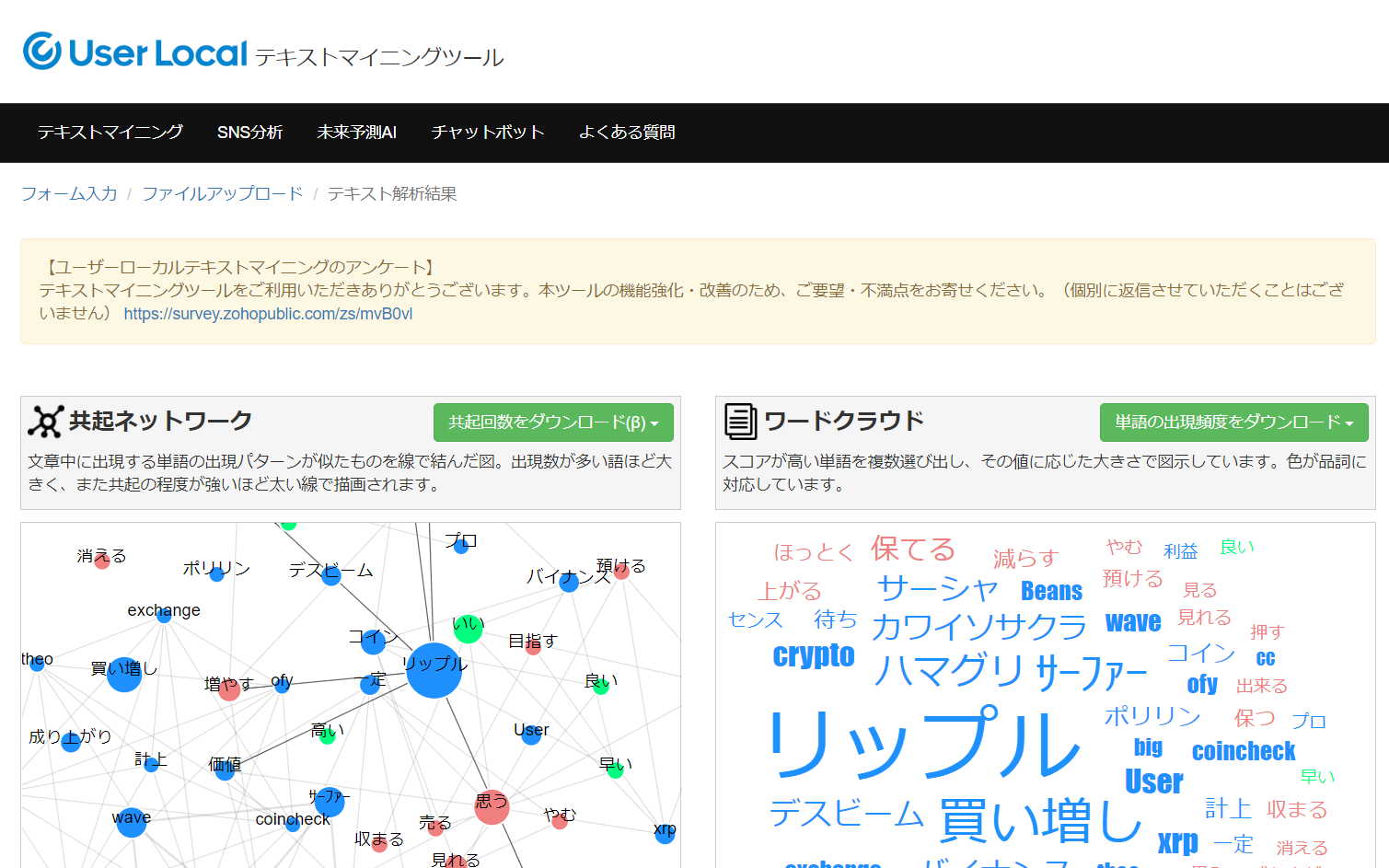Go to SNS分析 in navigation bar
Image resolution: width=1389 pixels, height=868 pixels.
(x=249, y=133)
